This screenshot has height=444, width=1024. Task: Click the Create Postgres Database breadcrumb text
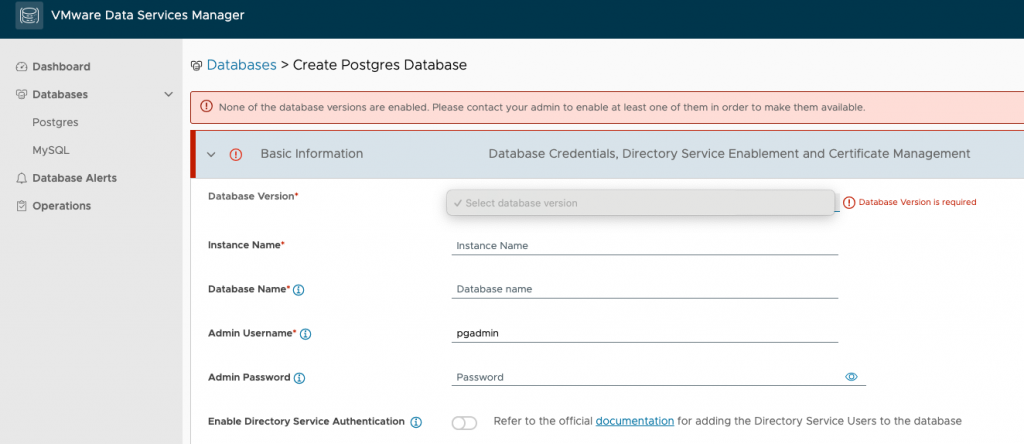tap(380, 65)
